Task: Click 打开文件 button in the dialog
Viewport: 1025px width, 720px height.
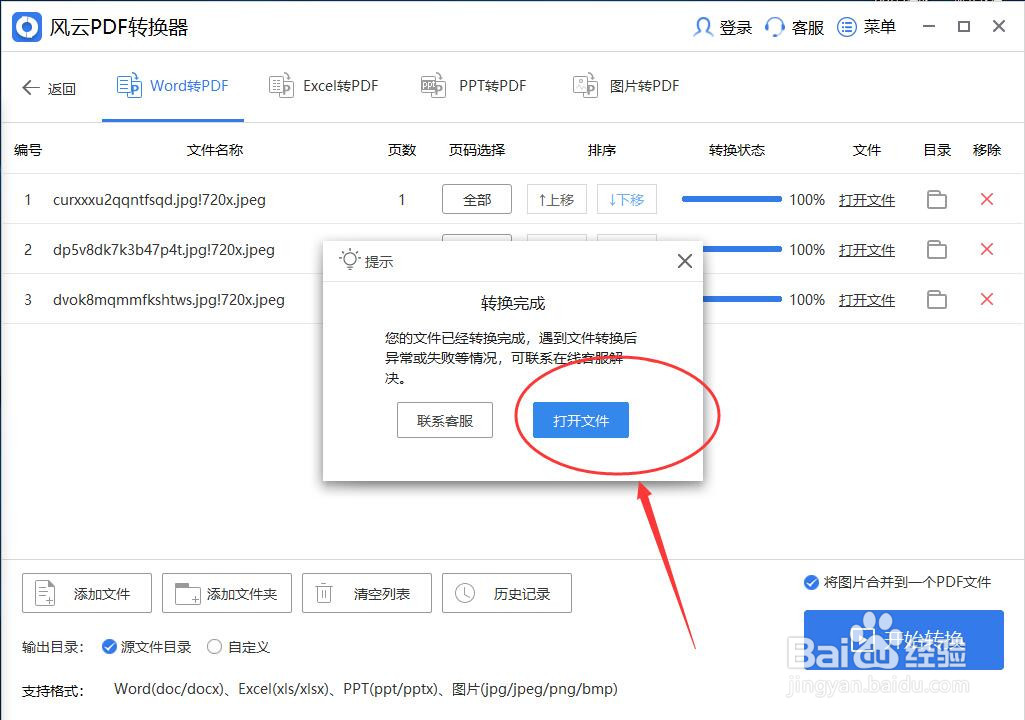Action: point(580,420)
